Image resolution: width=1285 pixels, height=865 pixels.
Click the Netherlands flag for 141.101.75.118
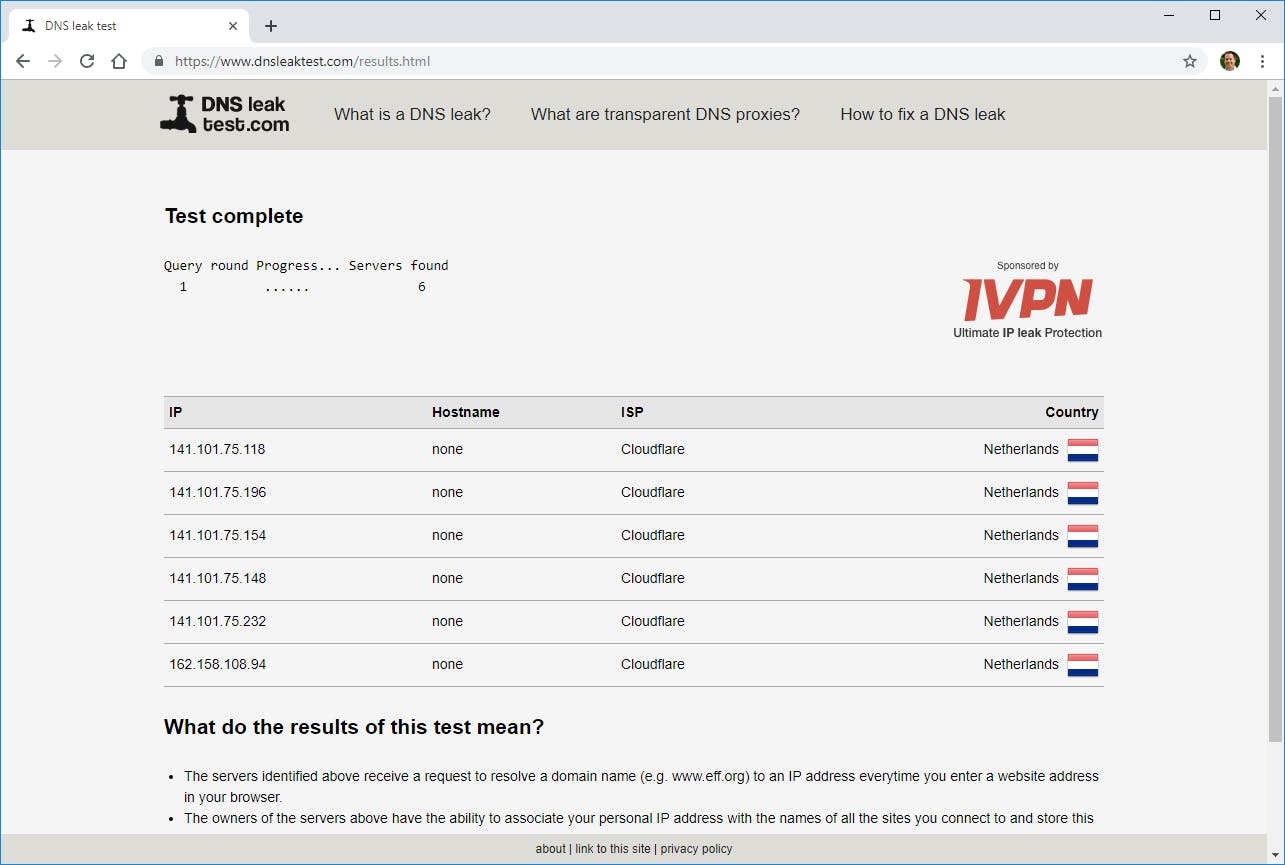1083,450
